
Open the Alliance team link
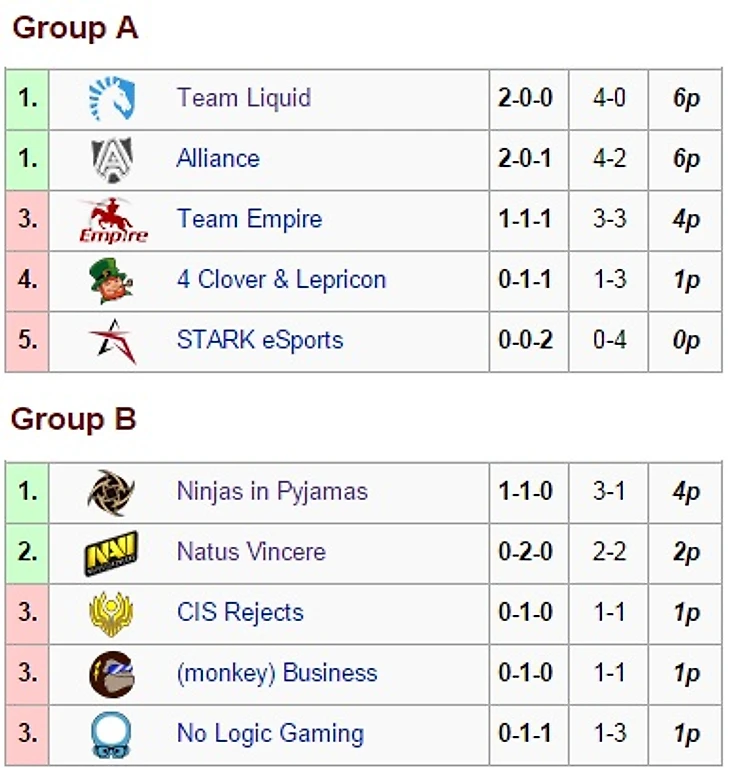click(218, 159)
